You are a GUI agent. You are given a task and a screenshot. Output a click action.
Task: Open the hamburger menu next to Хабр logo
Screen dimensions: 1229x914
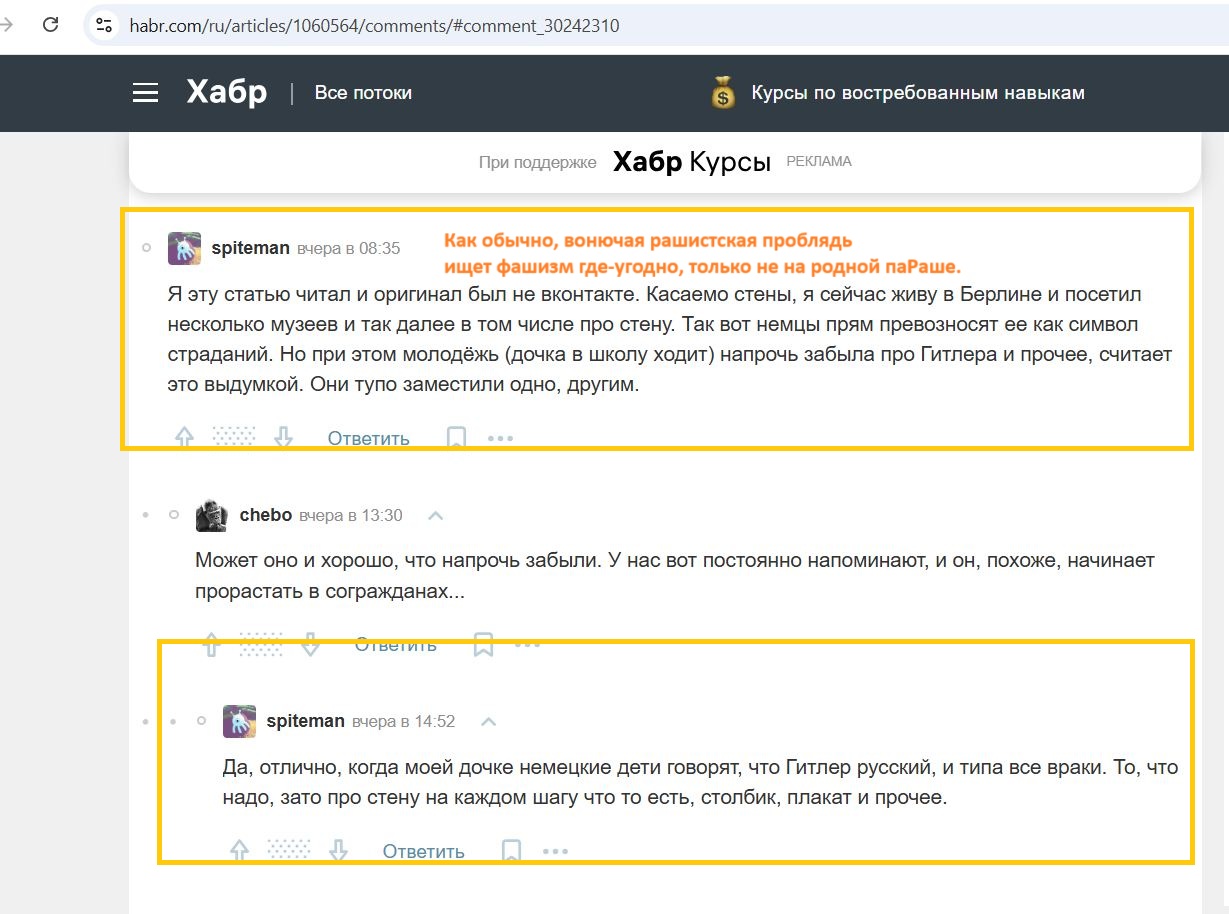click(146, 93)
